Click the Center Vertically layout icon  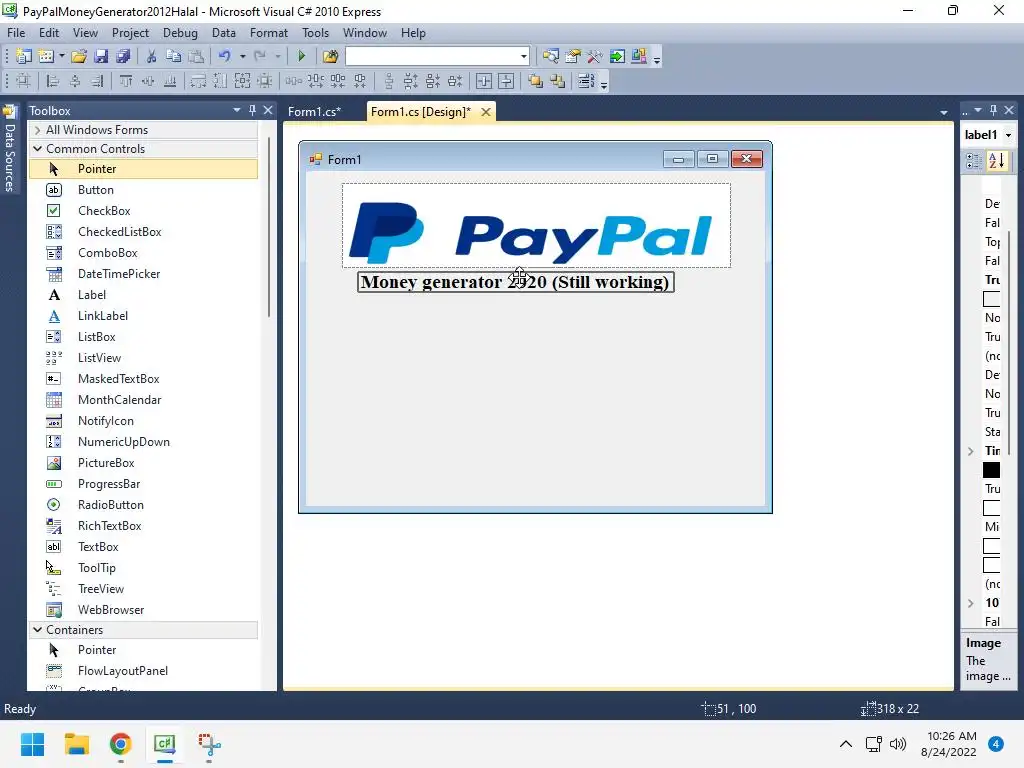pos(506,81)
